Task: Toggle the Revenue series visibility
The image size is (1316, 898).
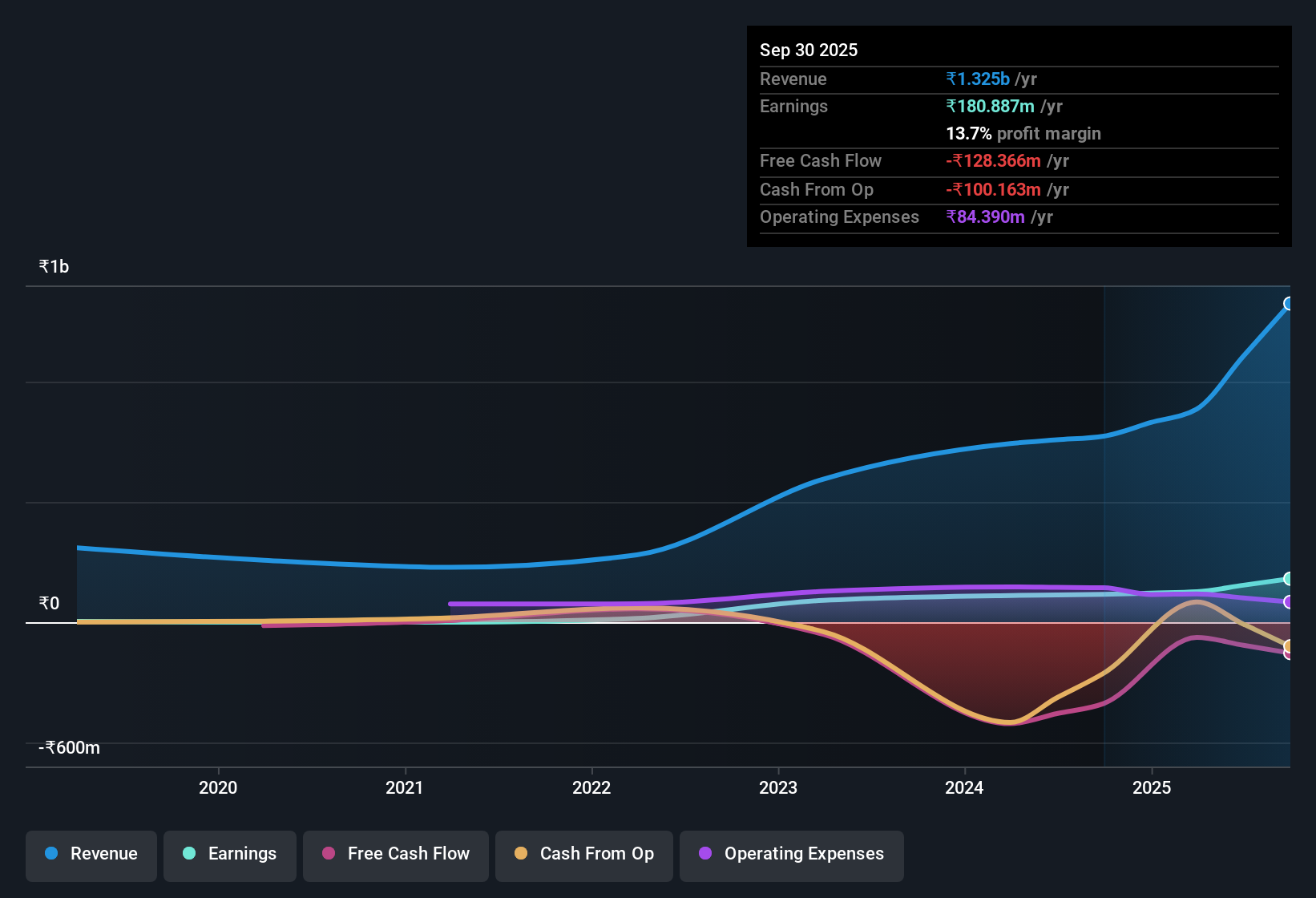Action: tap(91, 854)
